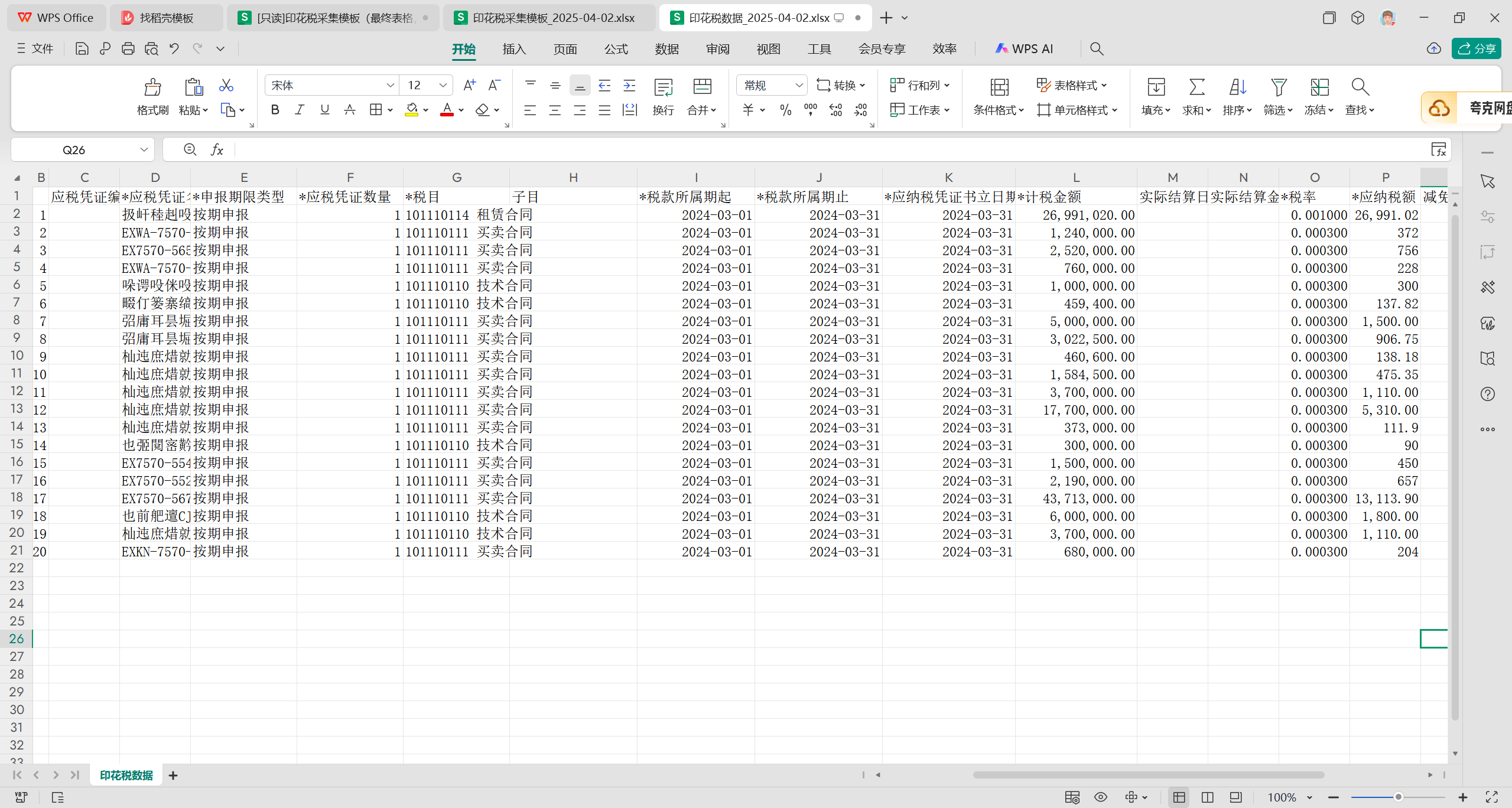This screenshot has height=808, width=1512.
Task: Toggle italic text formatting
Action: (x=300, y=110)
